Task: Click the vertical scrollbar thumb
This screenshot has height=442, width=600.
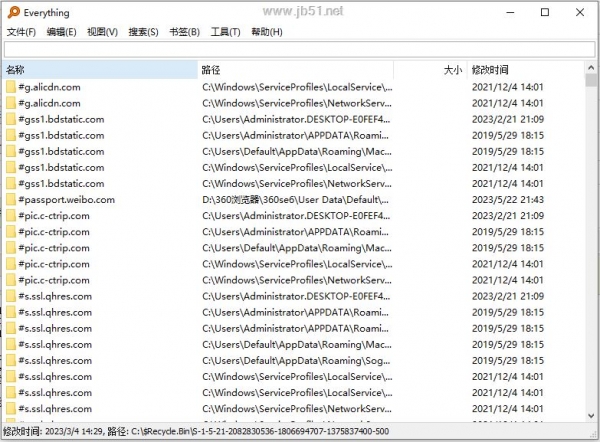Action: pos(591,81)
